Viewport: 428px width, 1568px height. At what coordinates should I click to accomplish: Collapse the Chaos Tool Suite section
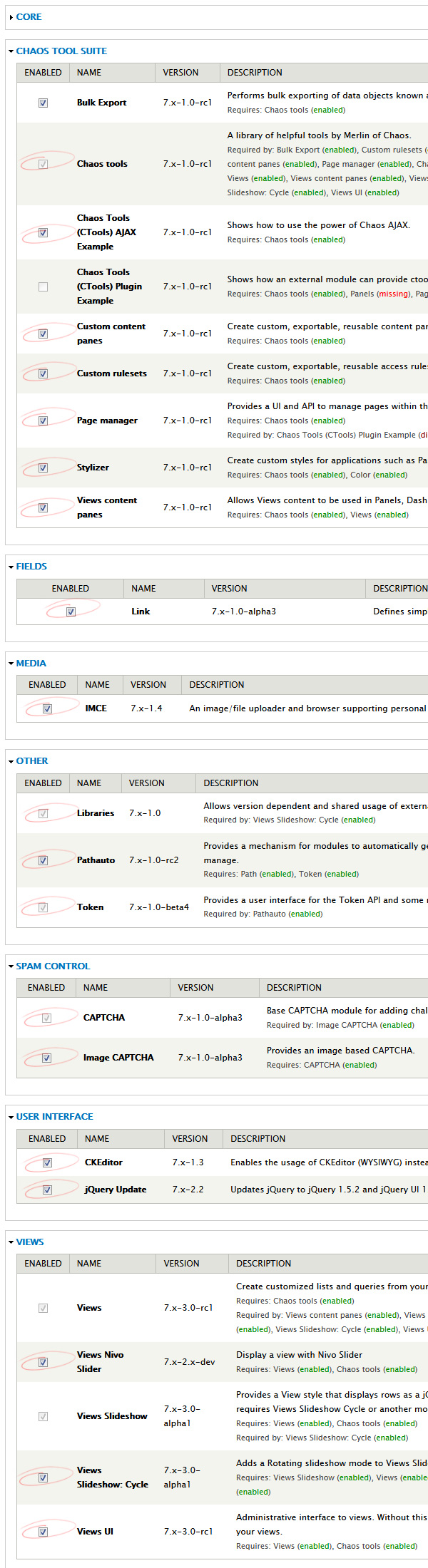61,51
